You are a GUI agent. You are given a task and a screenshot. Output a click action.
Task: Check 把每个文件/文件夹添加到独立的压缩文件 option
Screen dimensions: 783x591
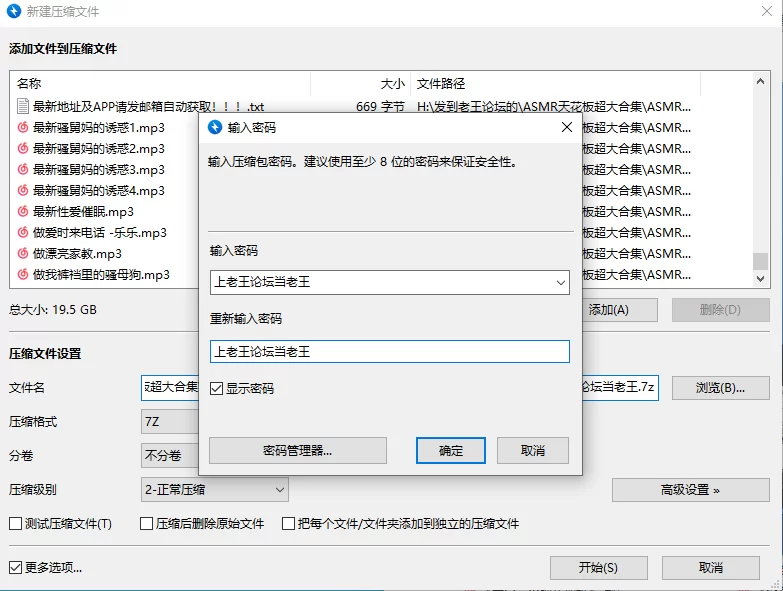pos(288,524)
